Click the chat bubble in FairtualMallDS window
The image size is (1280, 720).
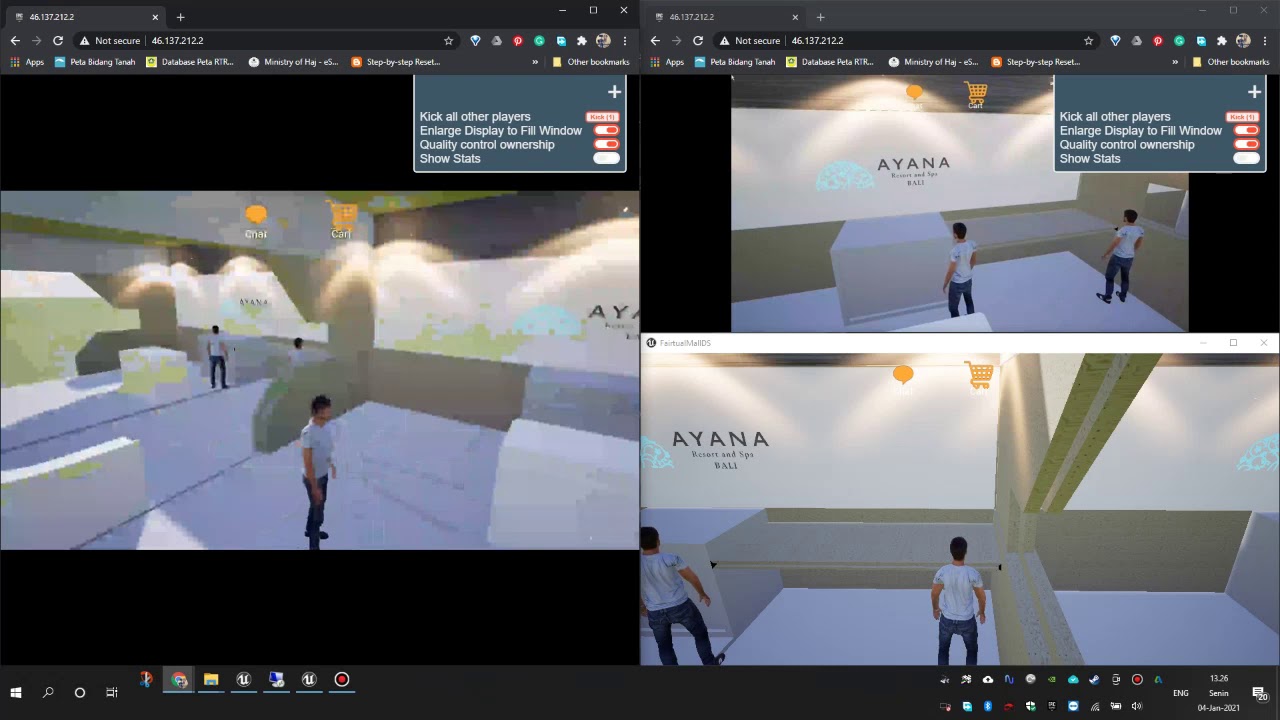tap(903, 375)
